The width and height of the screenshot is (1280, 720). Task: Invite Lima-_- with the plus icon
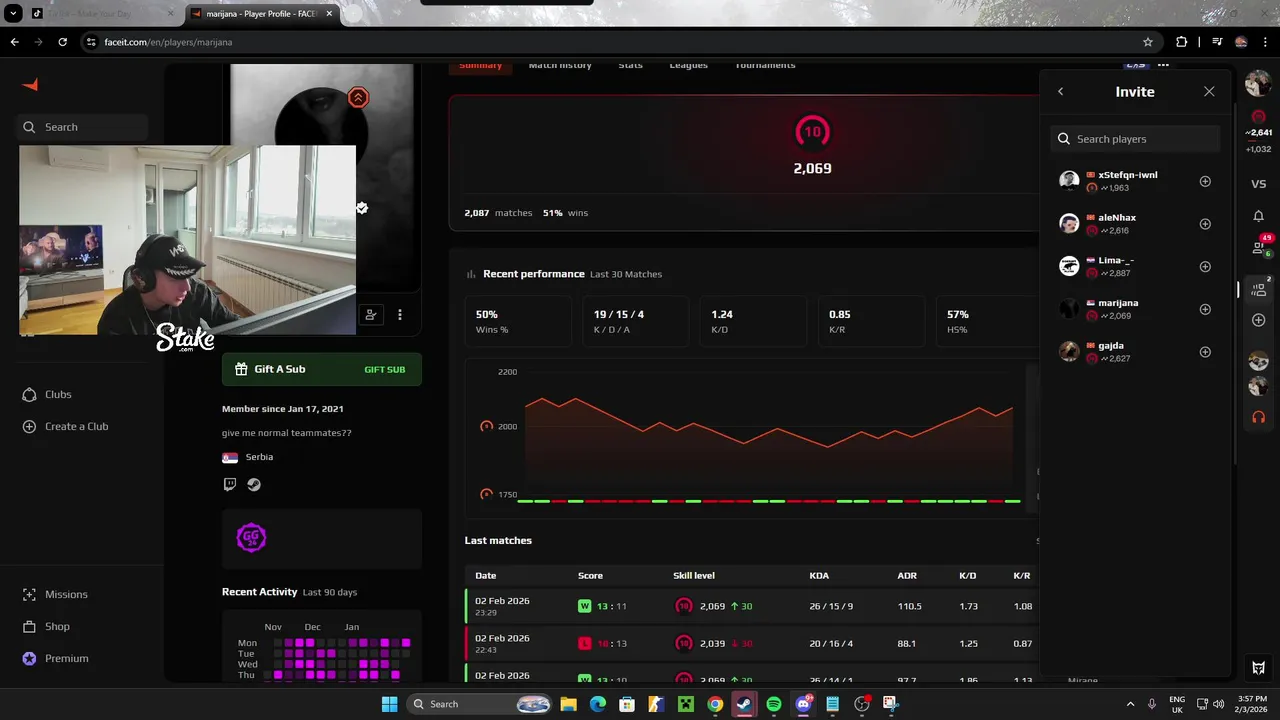1205,267
